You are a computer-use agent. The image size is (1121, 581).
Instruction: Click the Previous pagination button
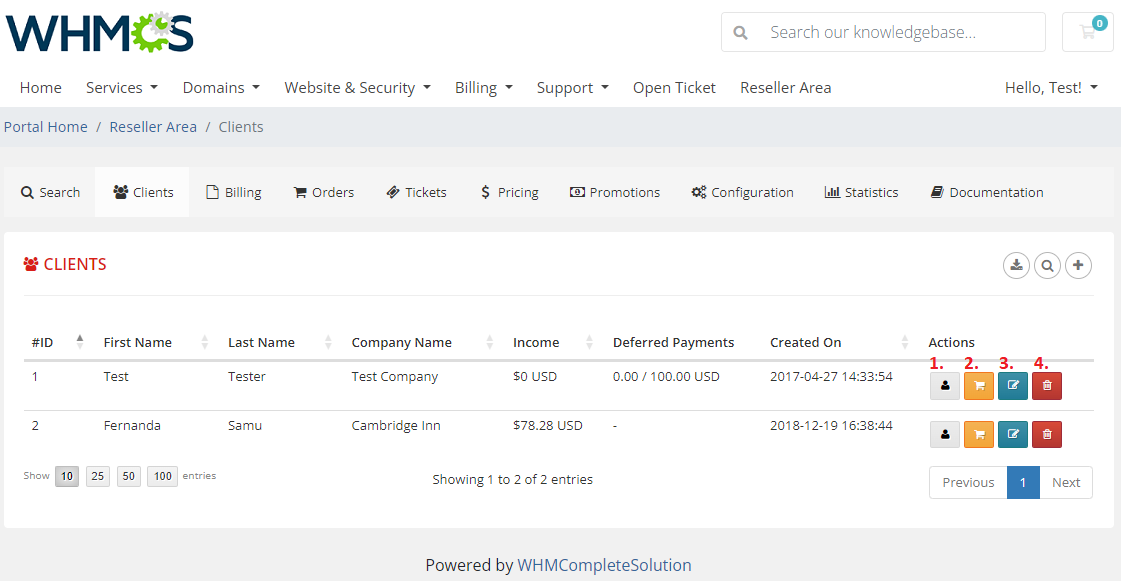[x=968, y=482]
